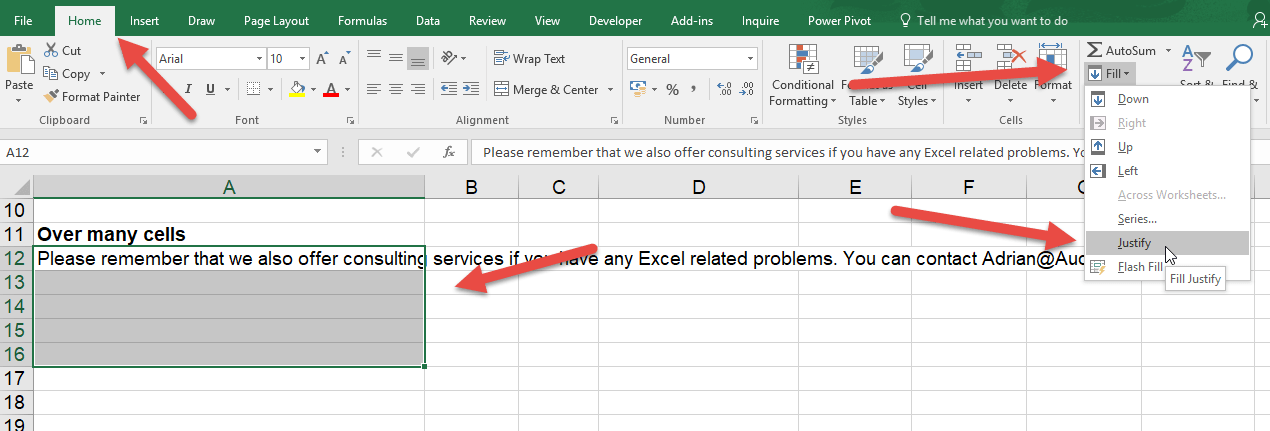Click the accounting number format icon
Viewport: 1270px width, 431px height.
[x=638, y=89]
